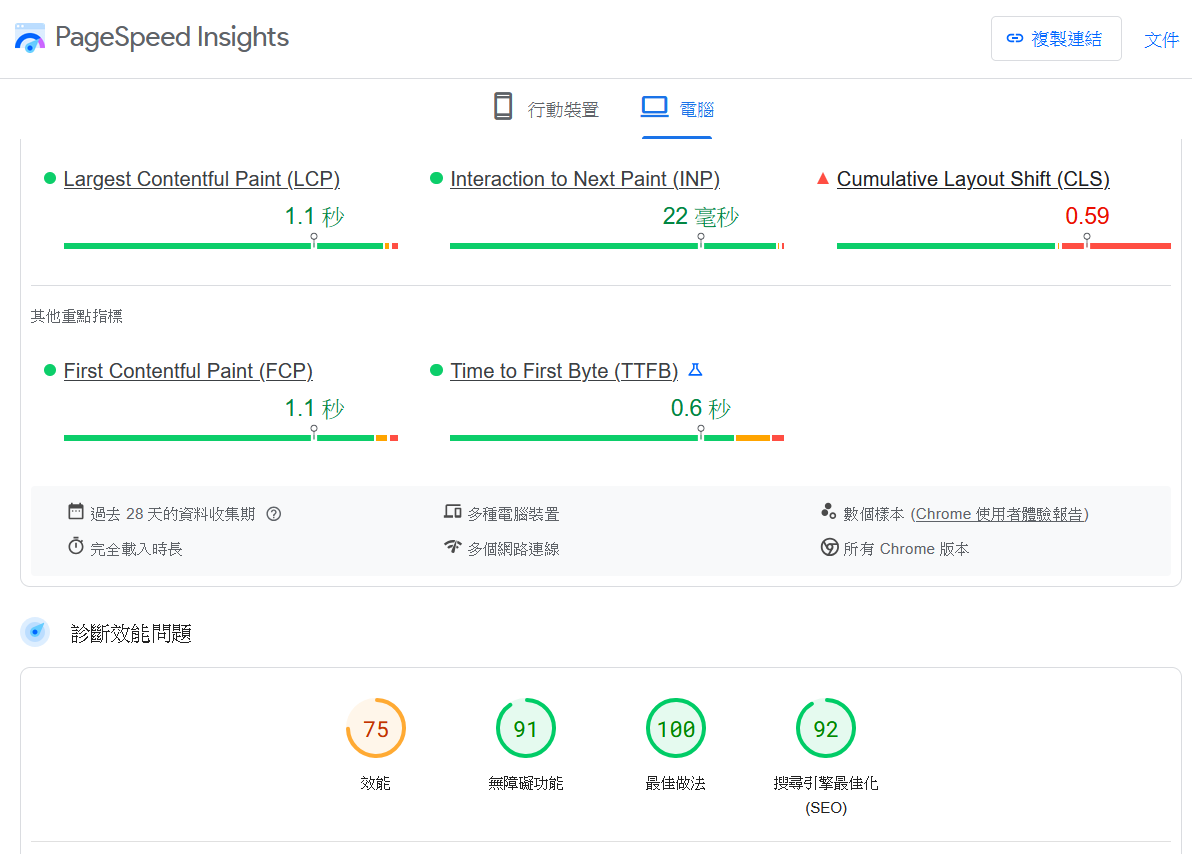Click the 完全載入時長 text
The height and width of the screenshot is (854, 1192).
click(x=136, y=549)
